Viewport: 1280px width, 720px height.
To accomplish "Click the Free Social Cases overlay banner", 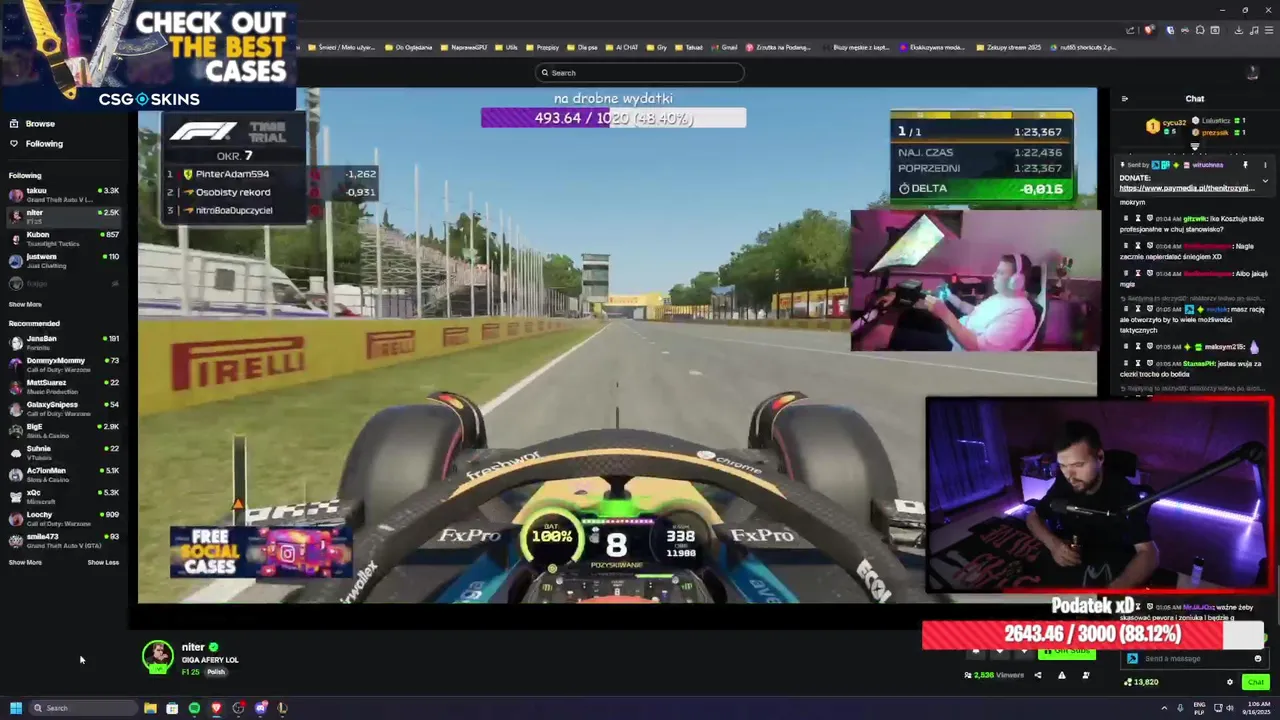I will pos(260,552).
